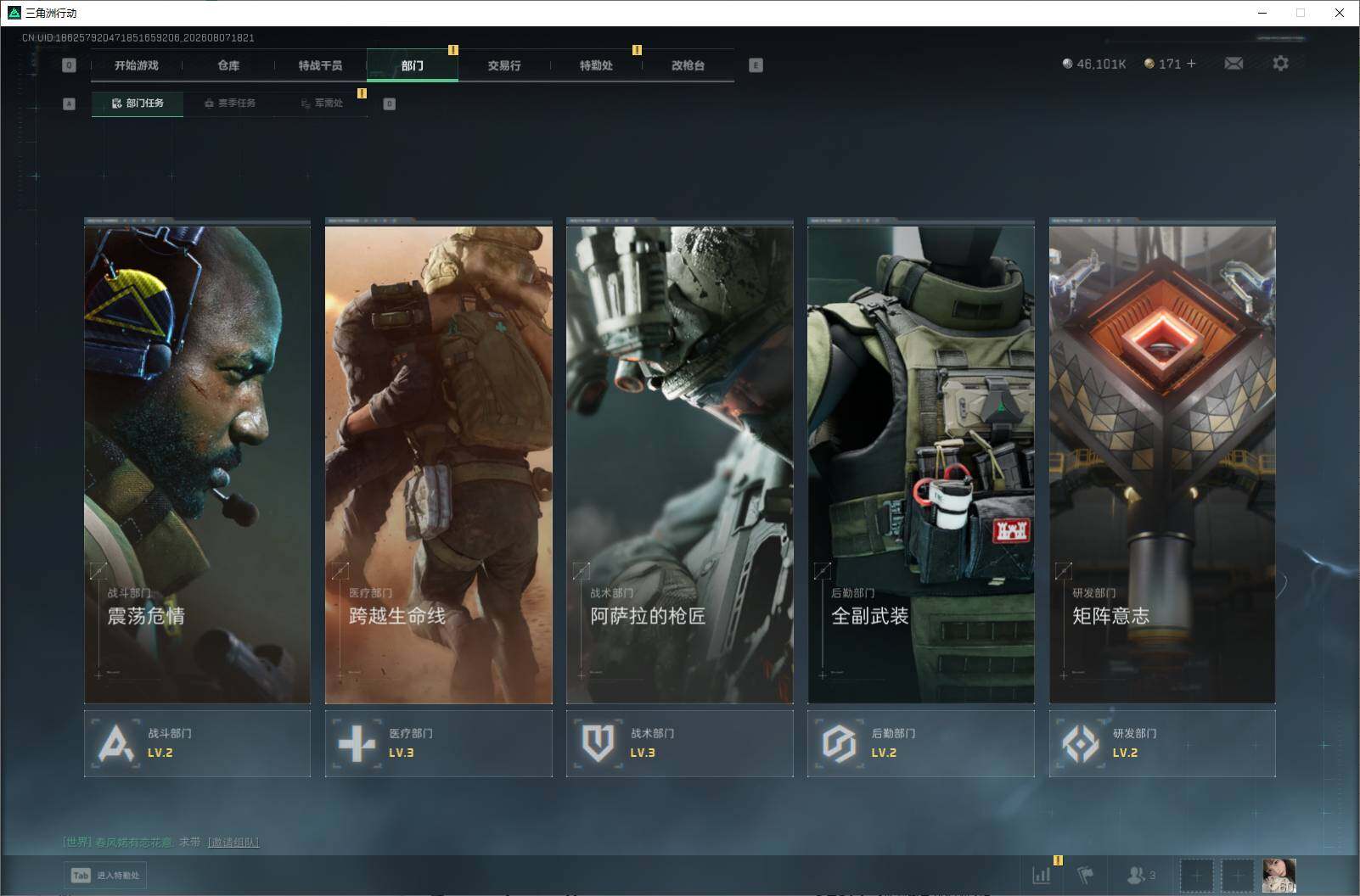This screenshot has height=896, width=1360.
Task: Switch to the 特勤处 tab
Action: 596,65
